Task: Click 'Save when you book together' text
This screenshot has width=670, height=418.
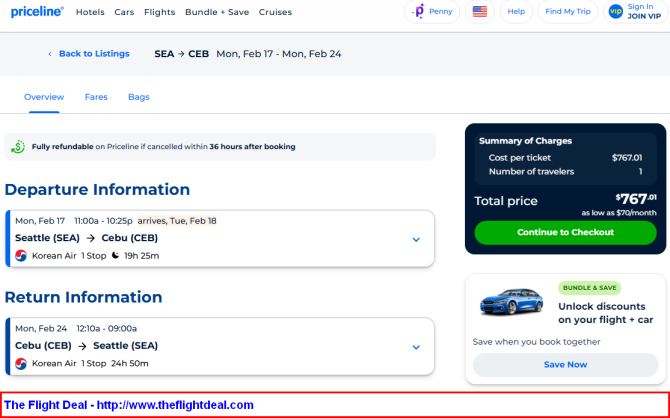Action: click(x=536, y=341)
